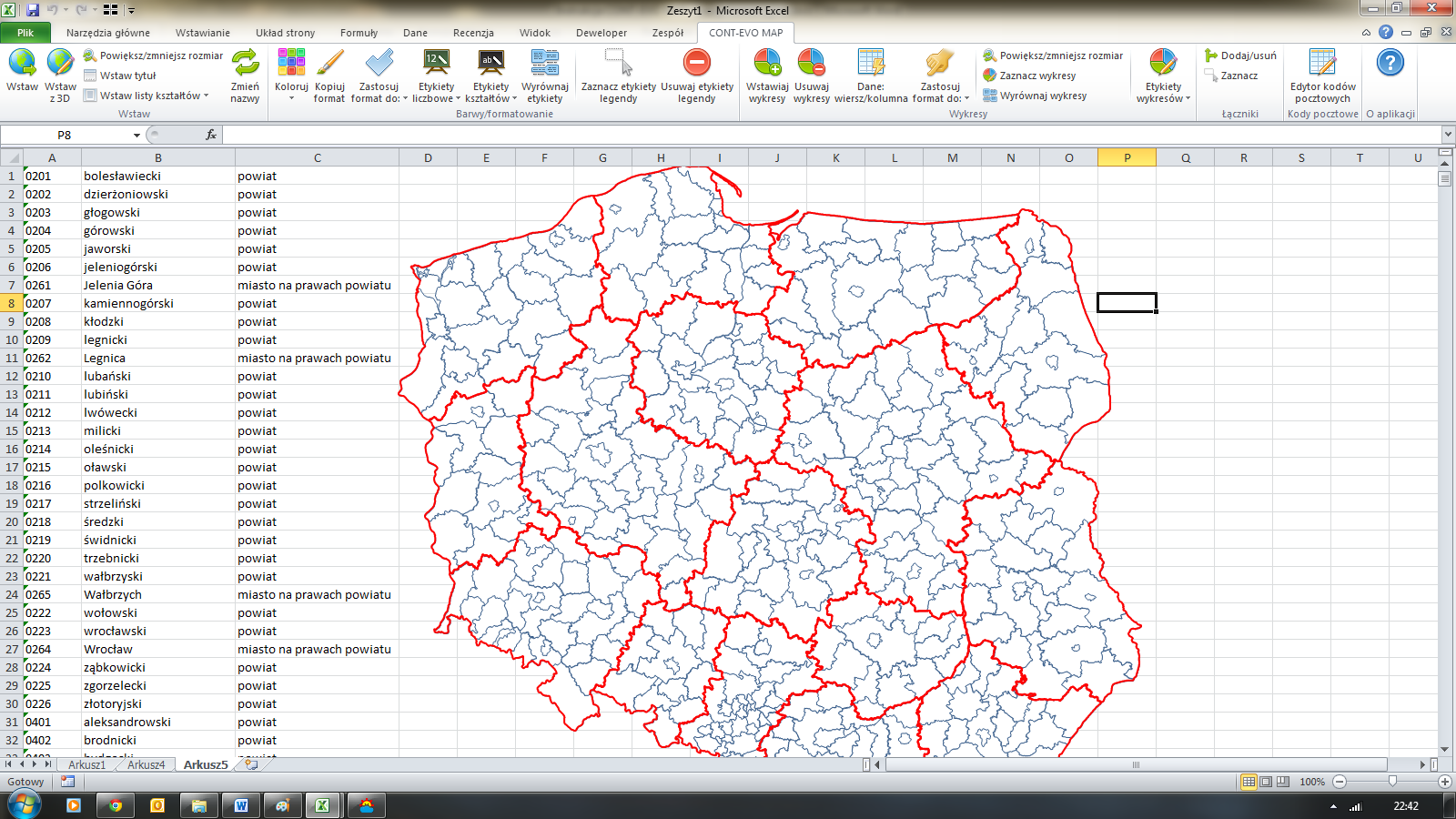The height and width of the screenshot is (819, 1456).
Task: Select sheet tab Arkusz4
Action: [x=147, y=764]
